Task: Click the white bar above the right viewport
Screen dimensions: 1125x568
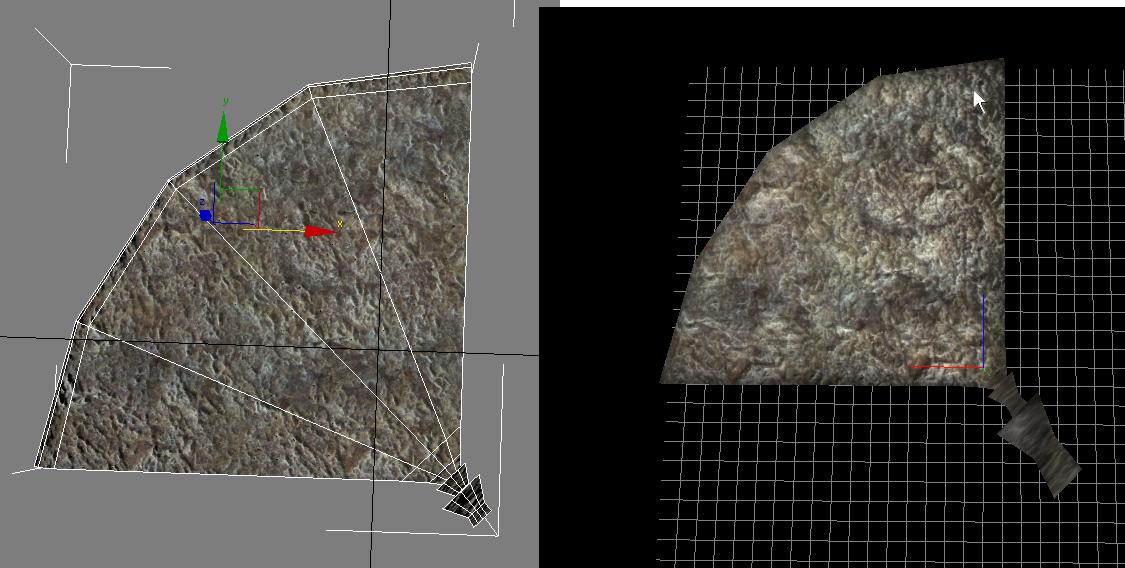Action: click(840, 3)
